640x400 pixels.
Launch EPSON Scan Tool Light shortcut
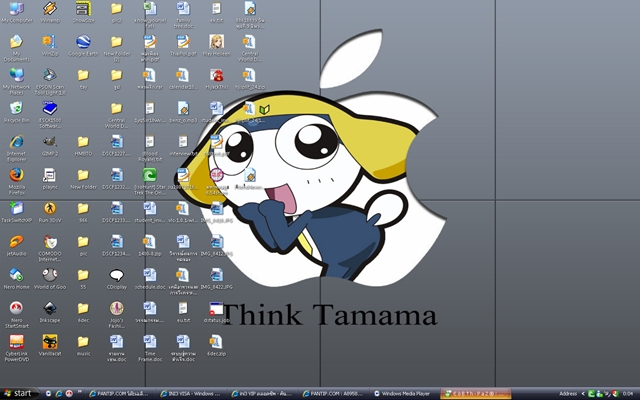tap(50, 82)
